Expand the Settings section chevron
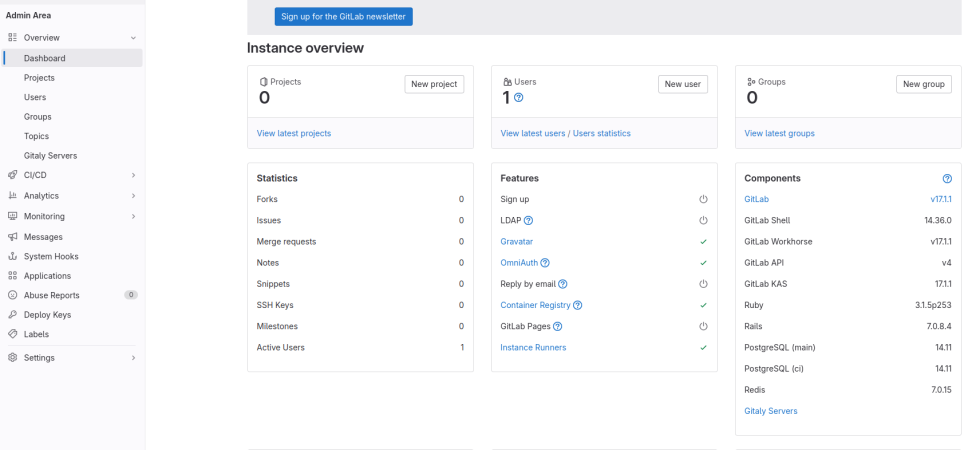This screenshot has height=450, width=980. tap(133, 358)
